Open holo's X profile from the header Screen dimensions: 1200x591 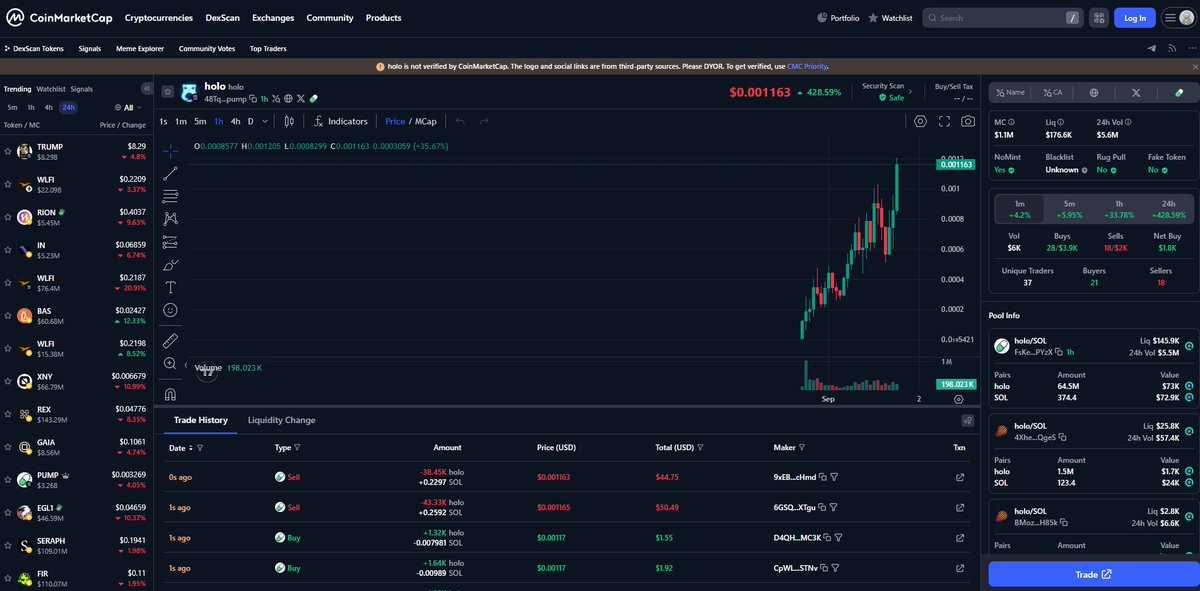click(301, 99)
